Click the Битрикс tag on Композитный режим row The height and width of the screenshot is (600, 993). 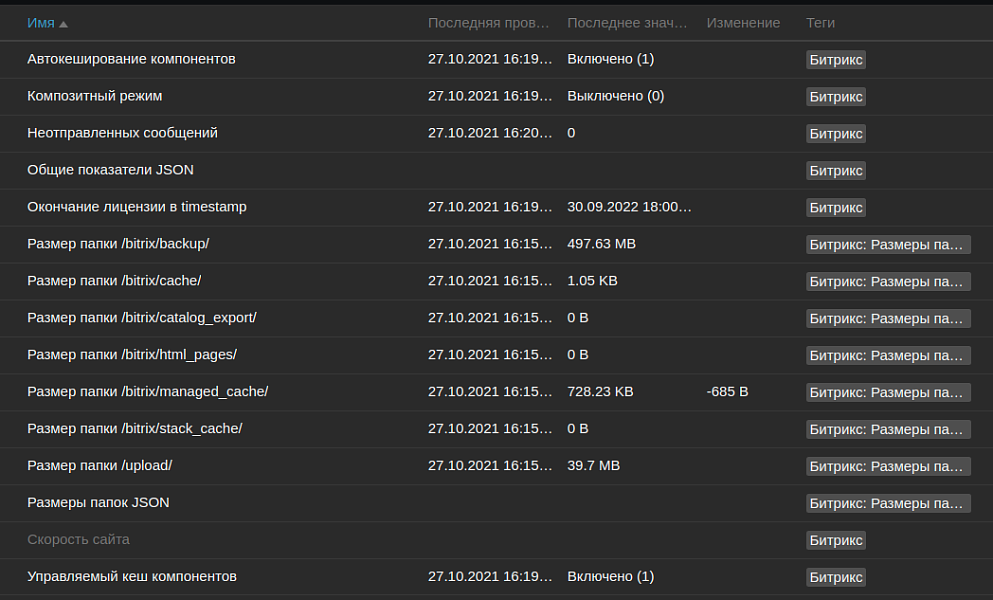(836, 96)
